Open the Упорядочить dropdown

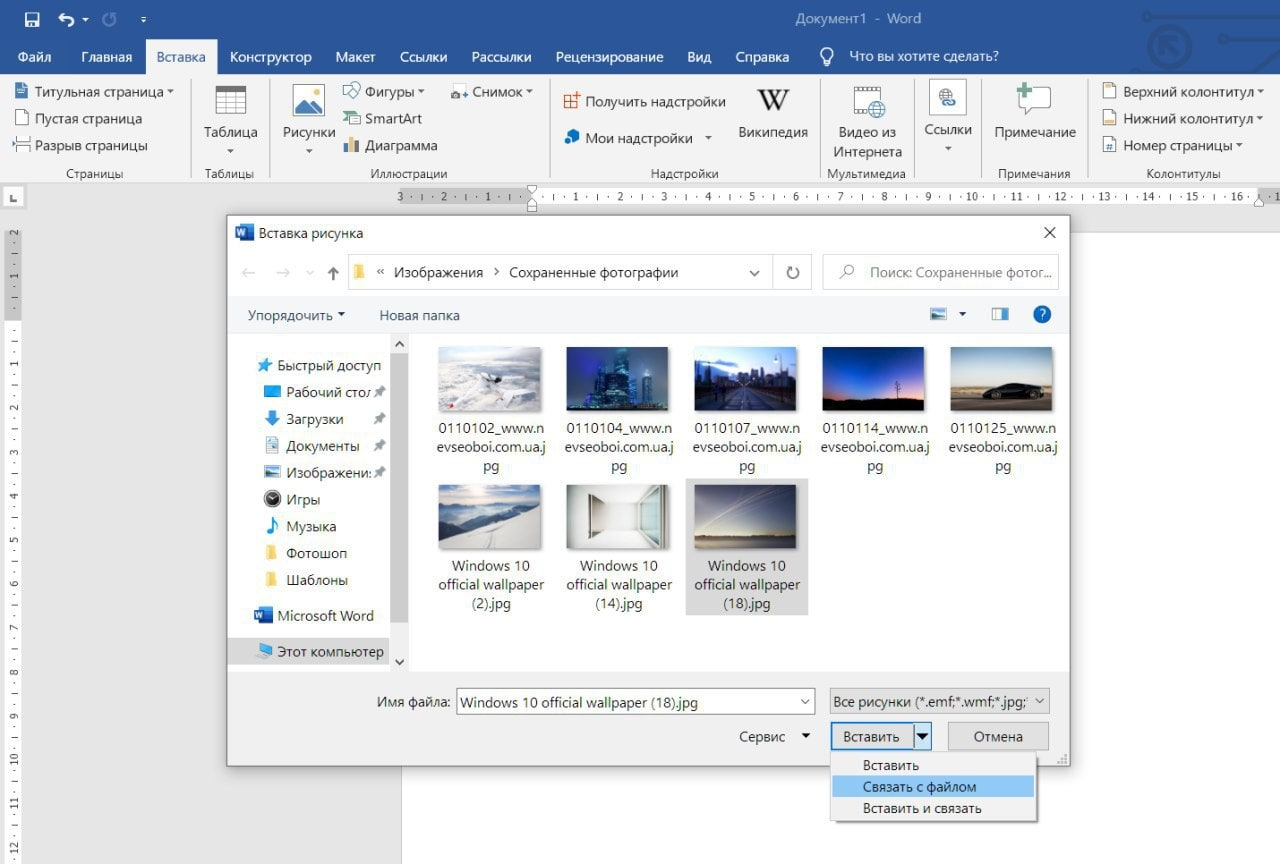[296, 315]
